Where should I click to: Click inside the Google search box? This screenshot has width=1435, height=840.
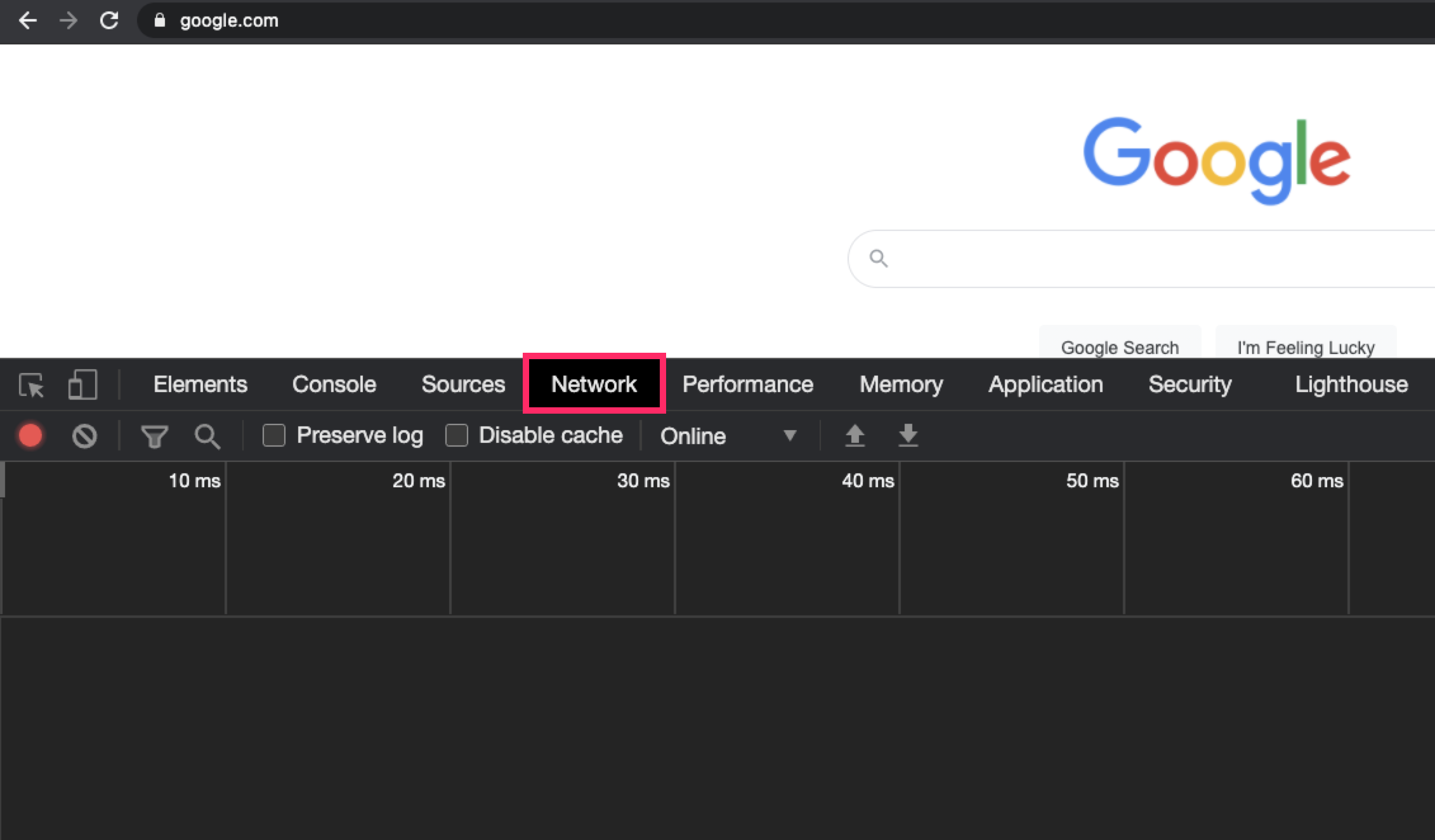[1142, 259]
